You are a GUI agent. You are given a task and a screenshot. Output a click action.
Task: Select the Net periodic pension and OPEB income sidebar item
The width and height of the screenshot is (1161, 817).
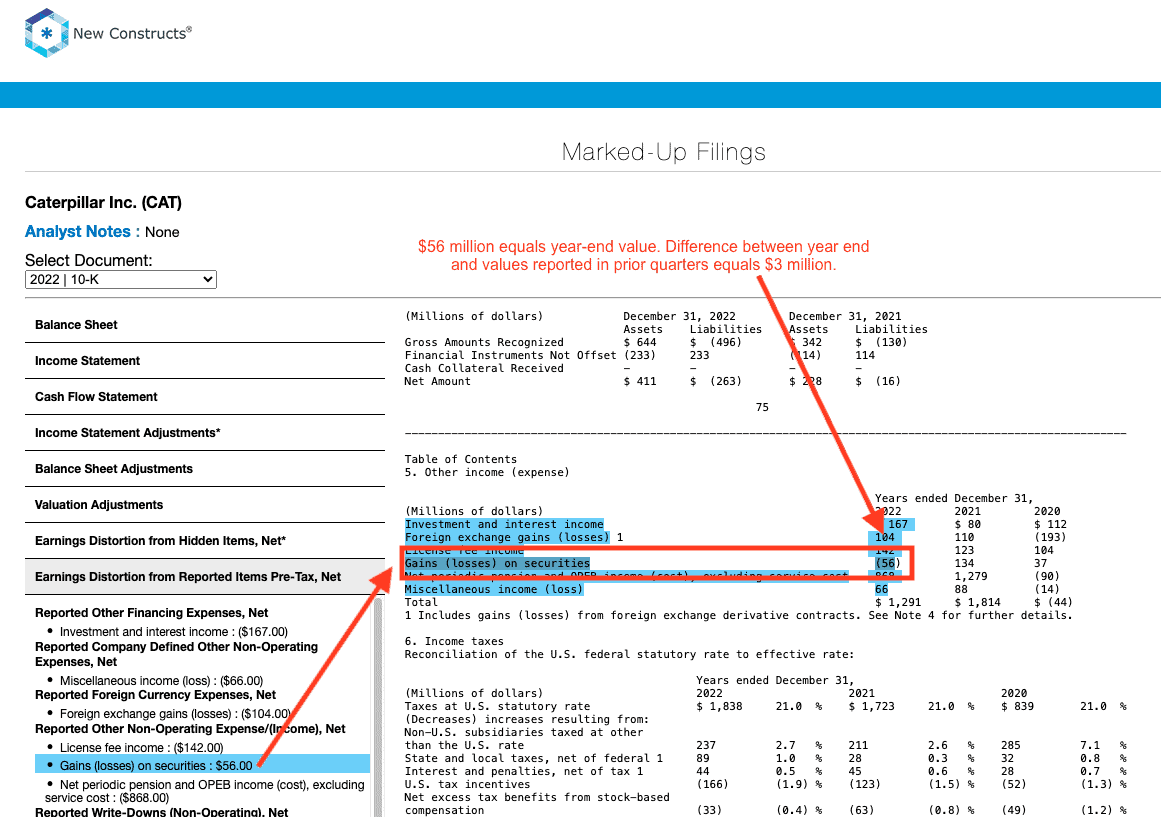204,791
